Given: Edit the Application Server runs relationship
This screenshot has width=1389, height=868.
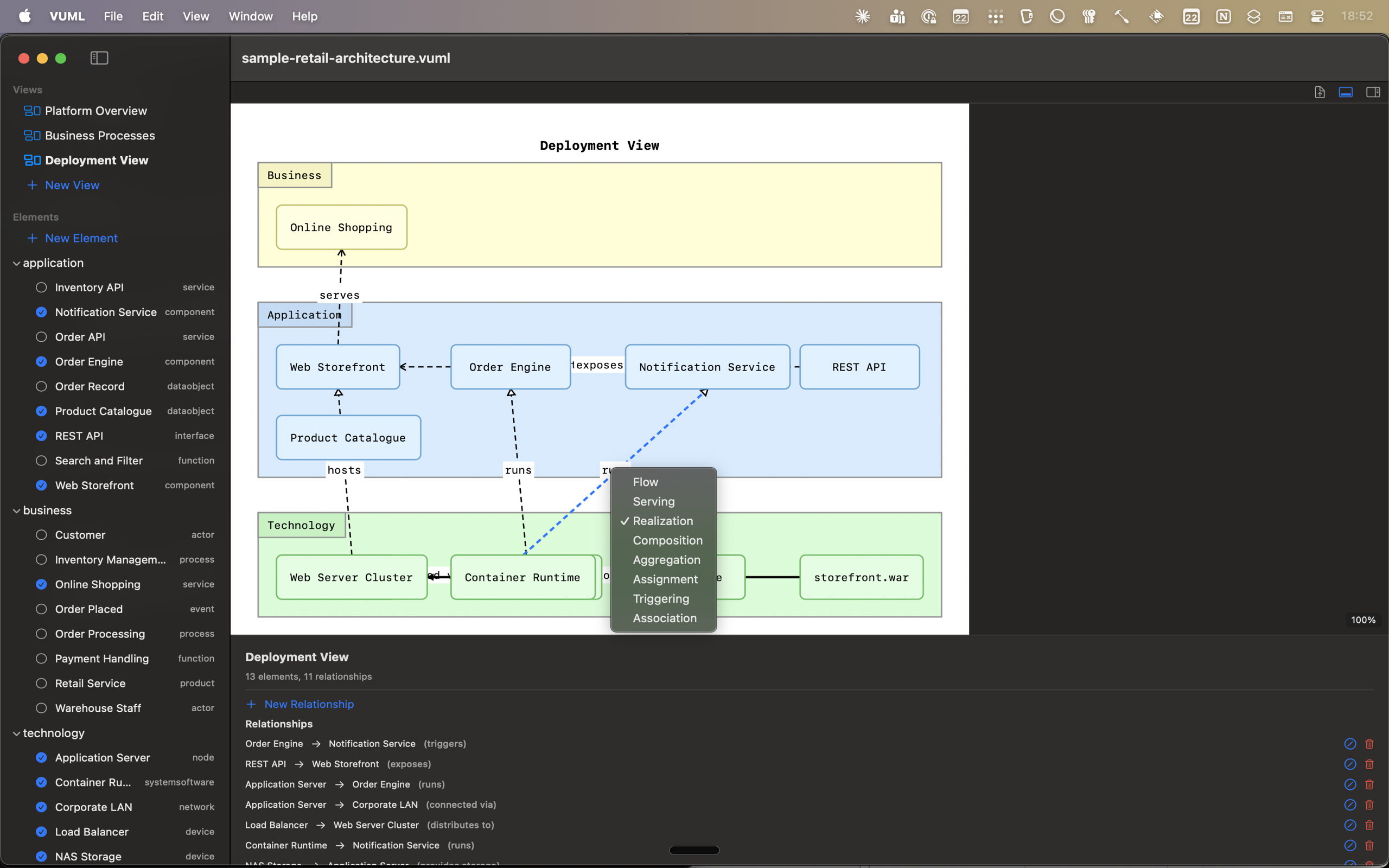Looking at the screenshot, I should coord(1349,784).
